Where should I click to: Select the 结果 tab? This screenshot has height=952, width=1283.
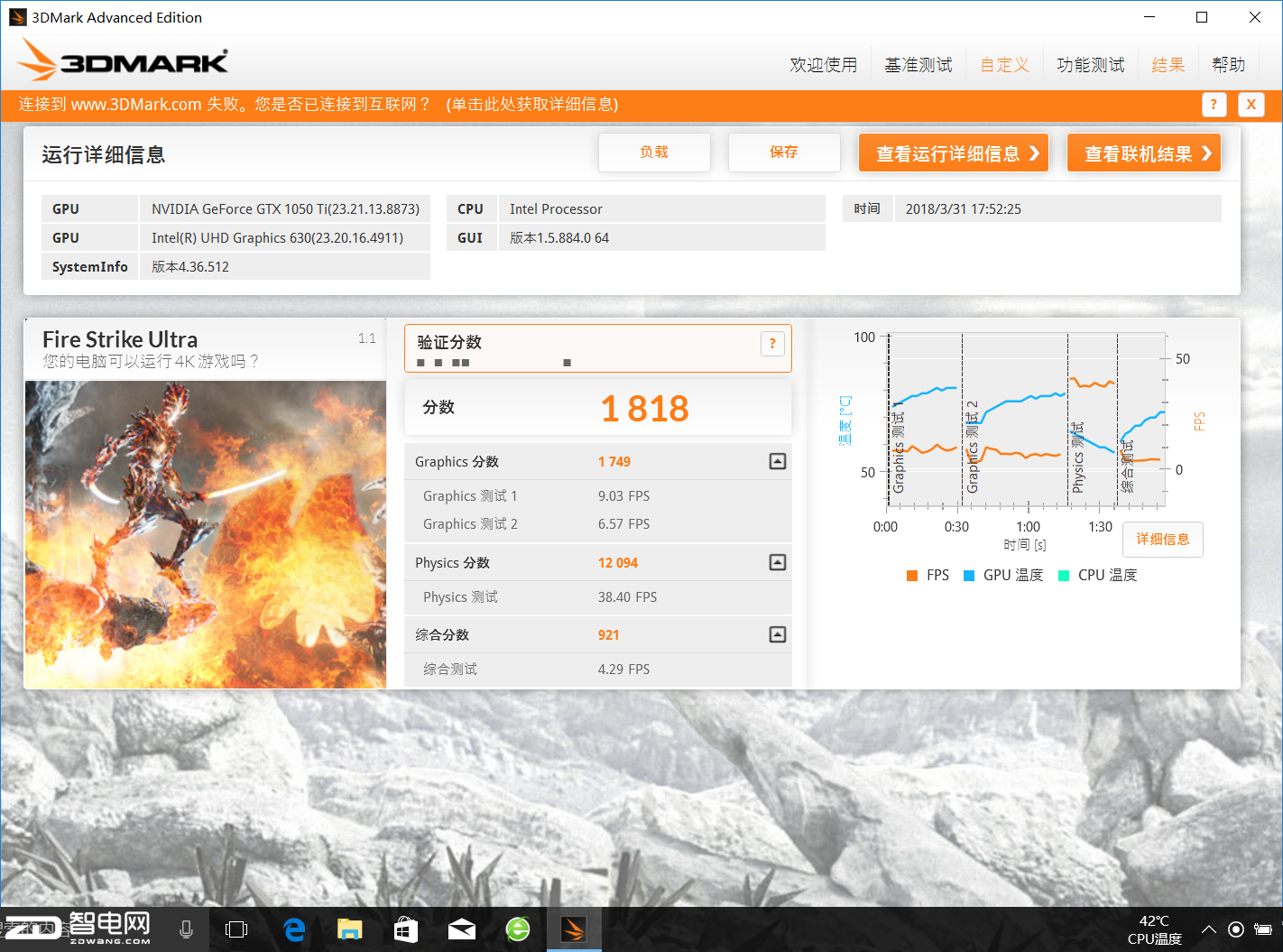click(x=1168, y=65)
